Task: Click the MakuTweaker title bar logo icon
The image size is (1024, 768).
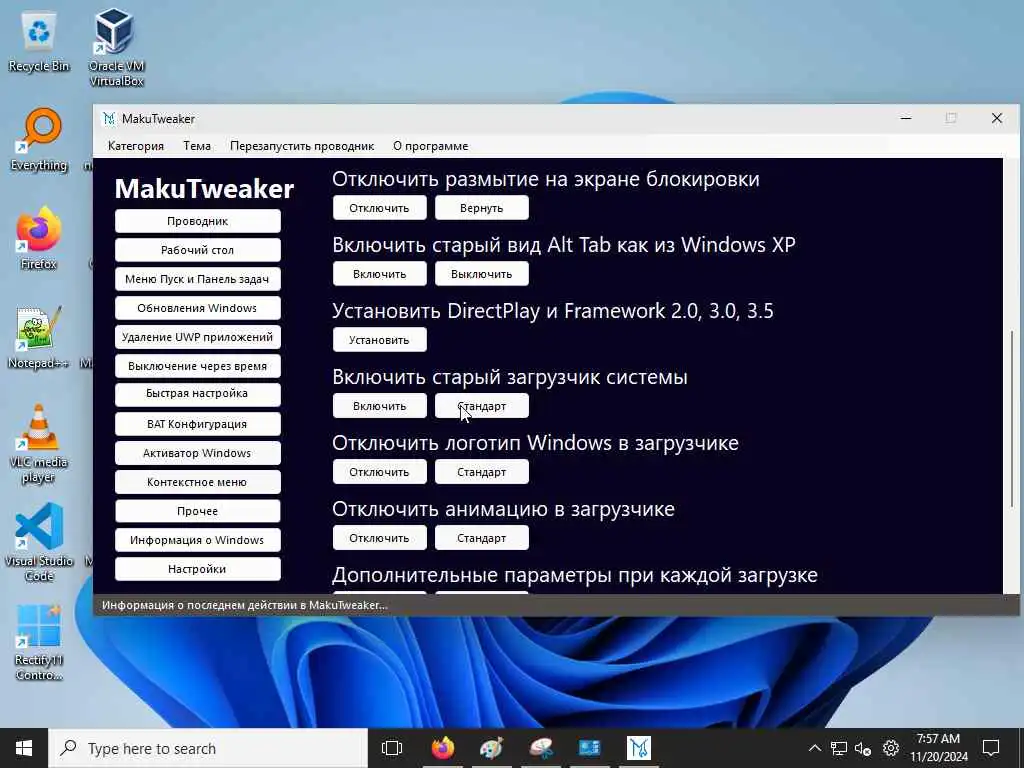Action: tap(108, 118)
